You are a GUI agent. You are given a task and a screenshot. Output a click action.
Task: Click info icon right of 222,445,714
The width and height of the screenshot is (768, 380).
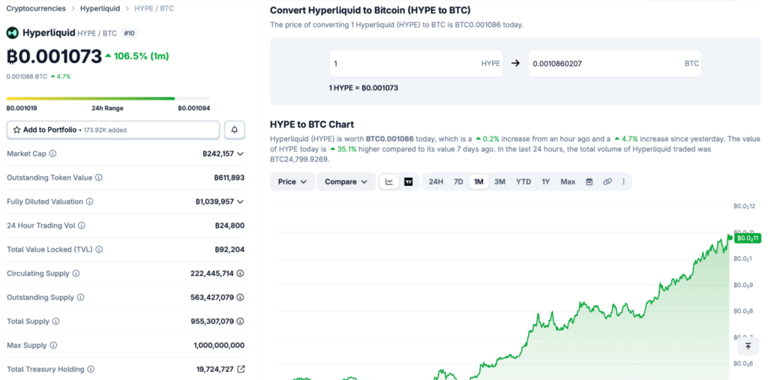pos(240,273)
